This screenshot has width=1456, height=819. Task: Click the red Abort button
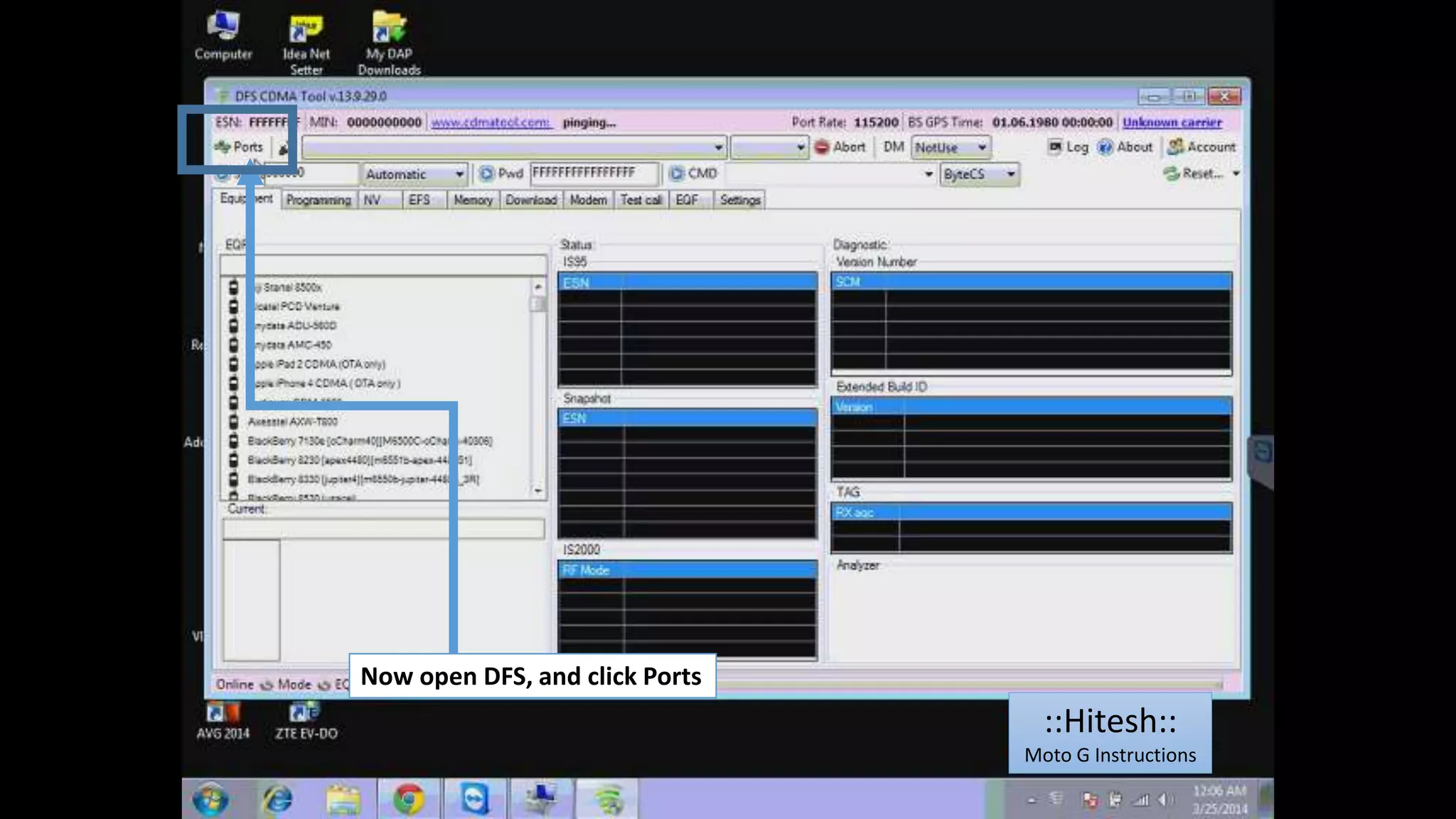(840, 147)
